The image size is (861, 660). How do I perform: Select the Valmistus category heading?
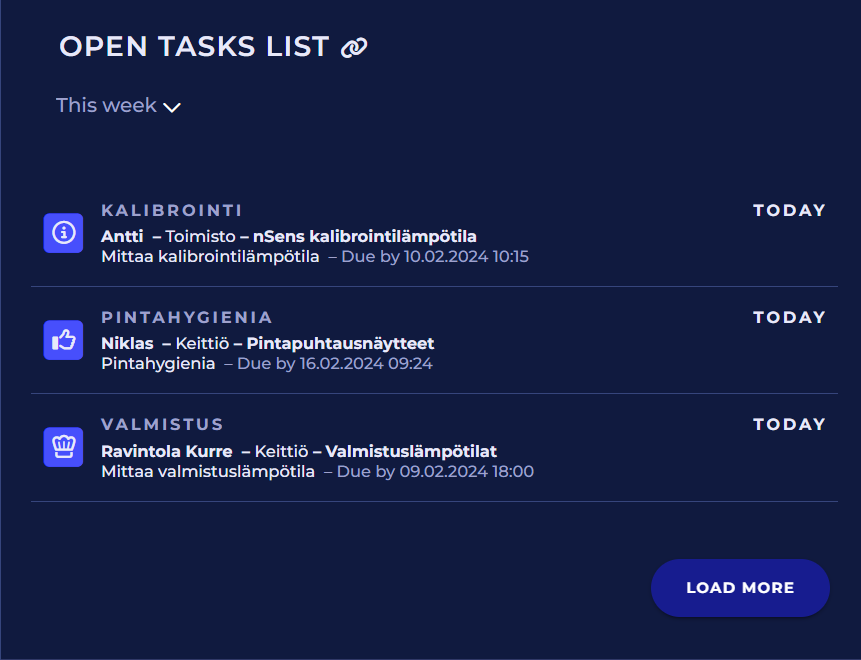tap(162, 424)
